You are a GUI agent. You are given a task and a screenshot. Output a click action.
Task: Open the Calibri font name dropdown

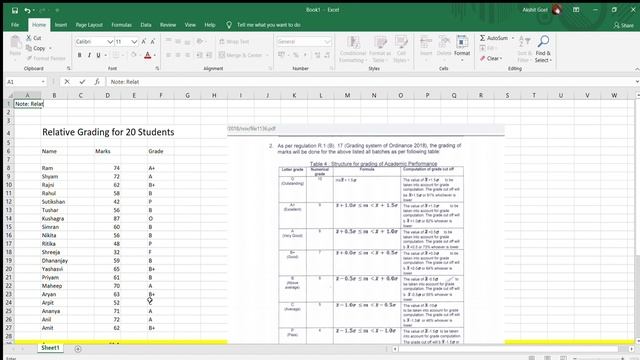[110, 42]
